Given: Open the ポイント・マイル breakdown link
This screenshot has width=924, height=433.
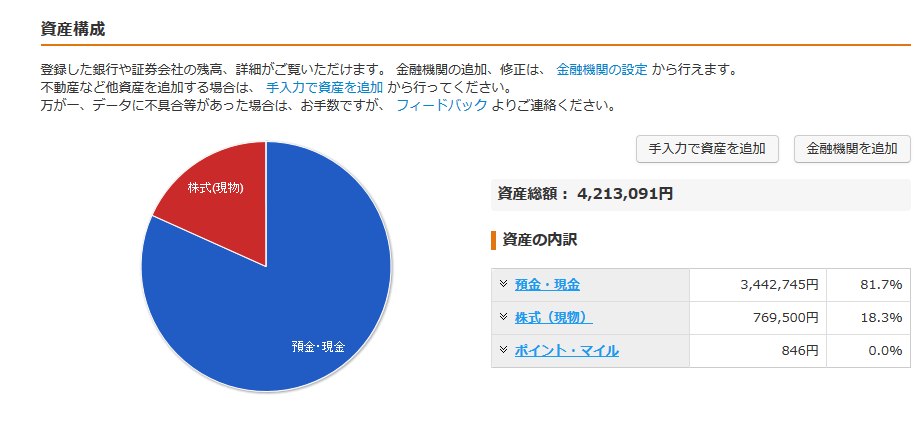Looking at the screenshot, I should coord(566,351).
